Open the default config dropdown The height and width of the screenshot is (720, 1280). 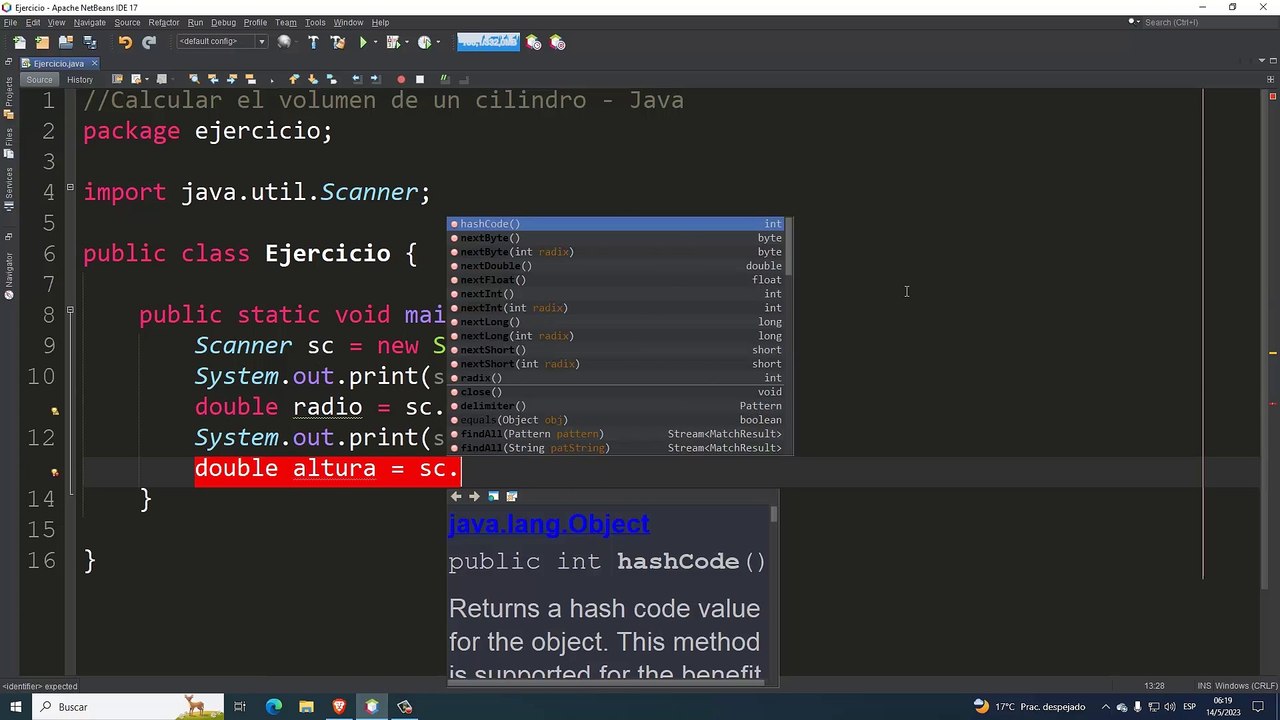[x=221, y=42]
